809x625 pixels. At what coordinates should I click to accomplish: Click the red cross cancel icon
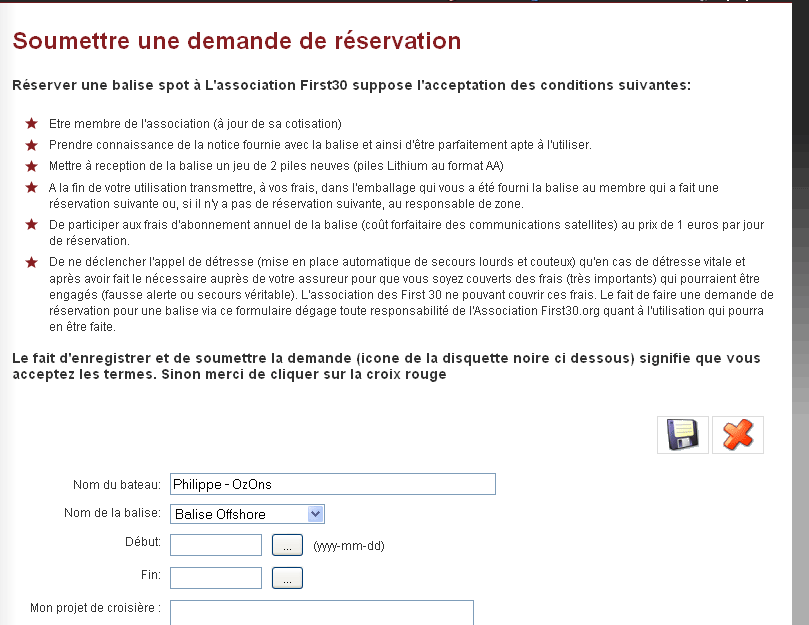[x=737, y=435]
